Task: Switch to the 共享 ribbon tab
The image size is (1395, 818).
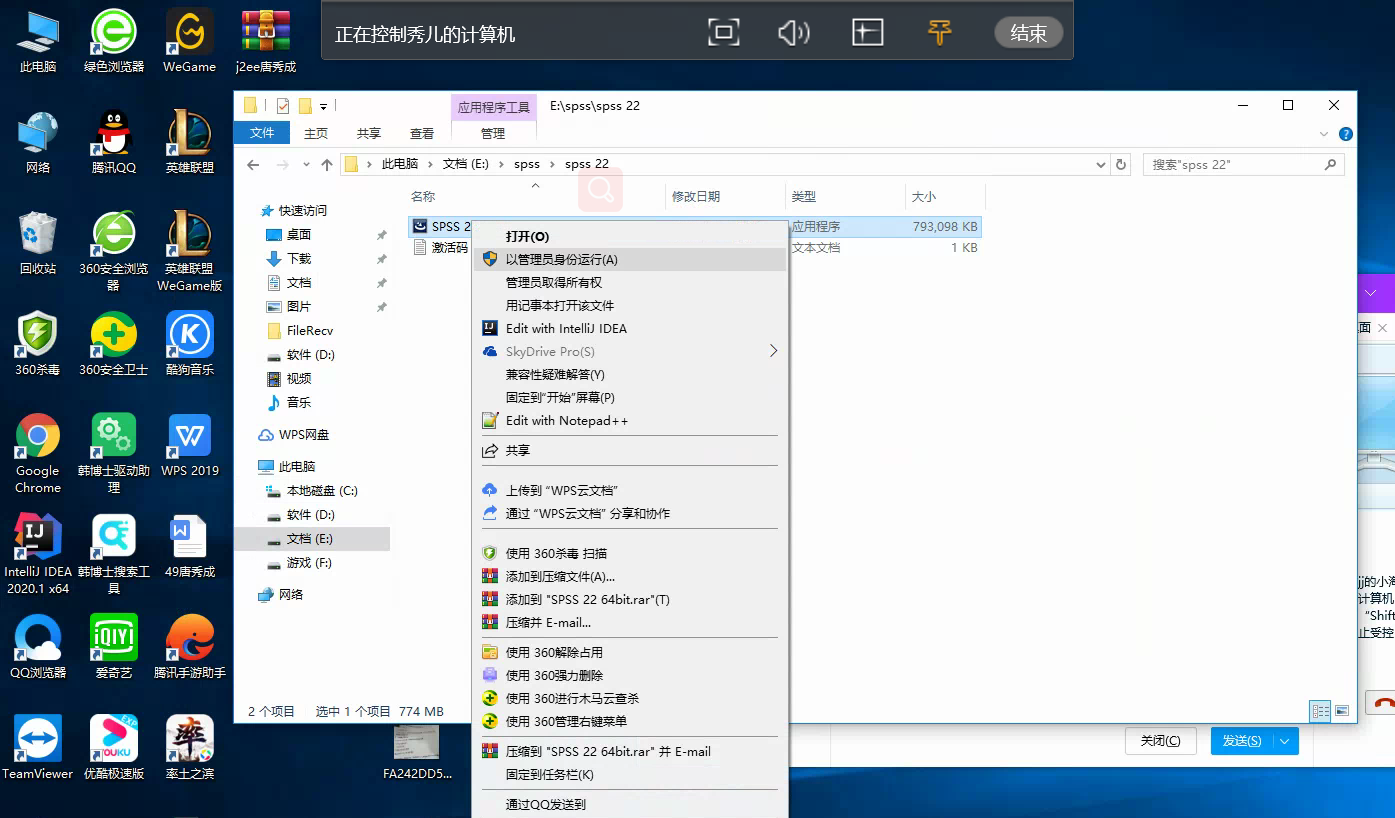Action: pyautogui.click(x=369, y=133)
